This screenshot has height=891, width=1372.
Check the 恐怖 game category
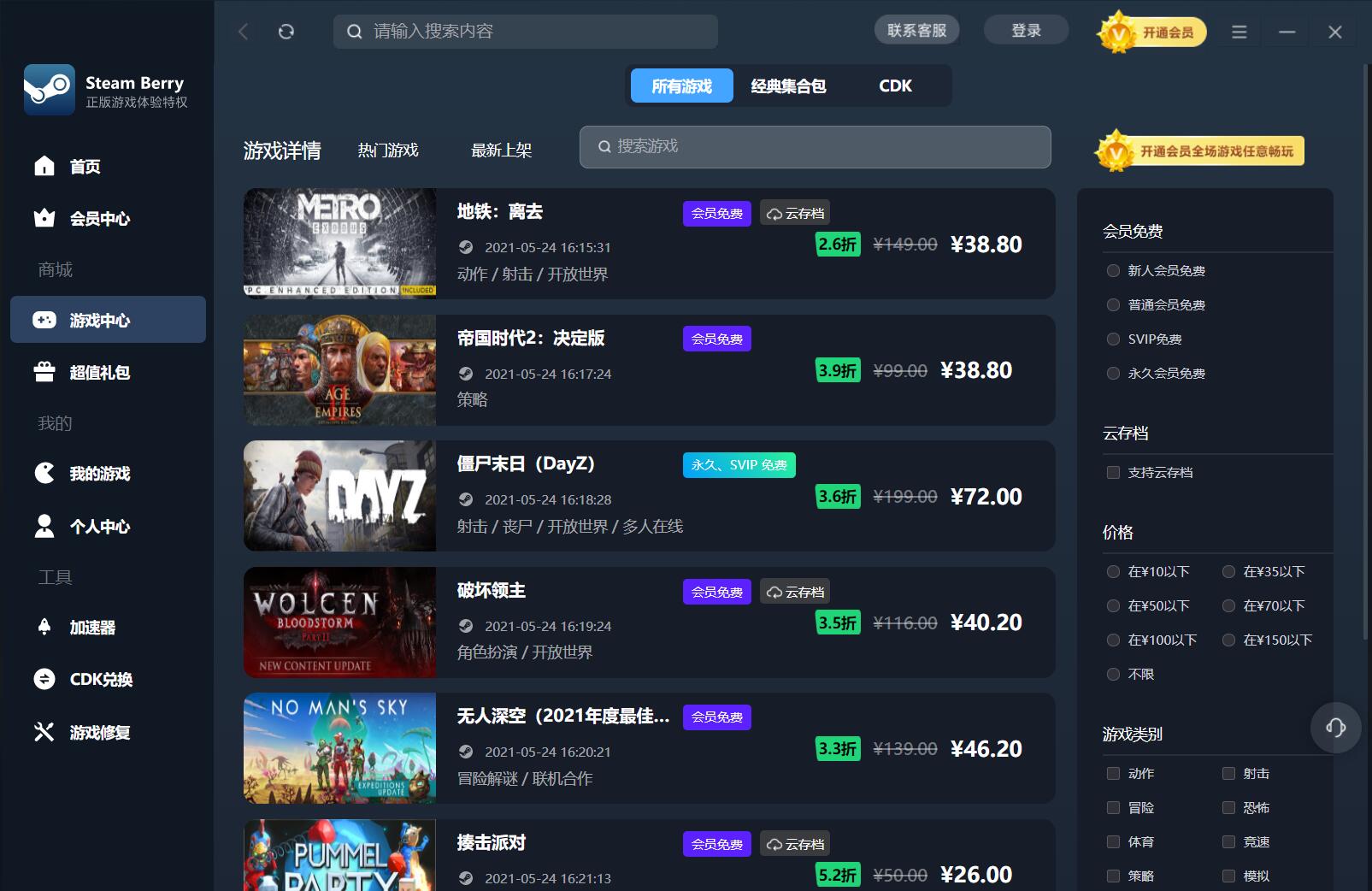coord(1228,807)
